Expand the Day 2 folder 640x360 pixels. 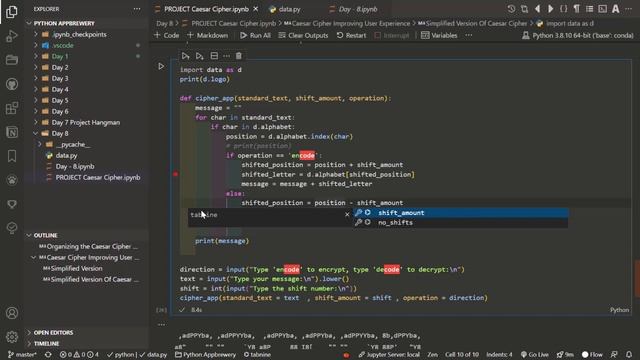(60, 67)
